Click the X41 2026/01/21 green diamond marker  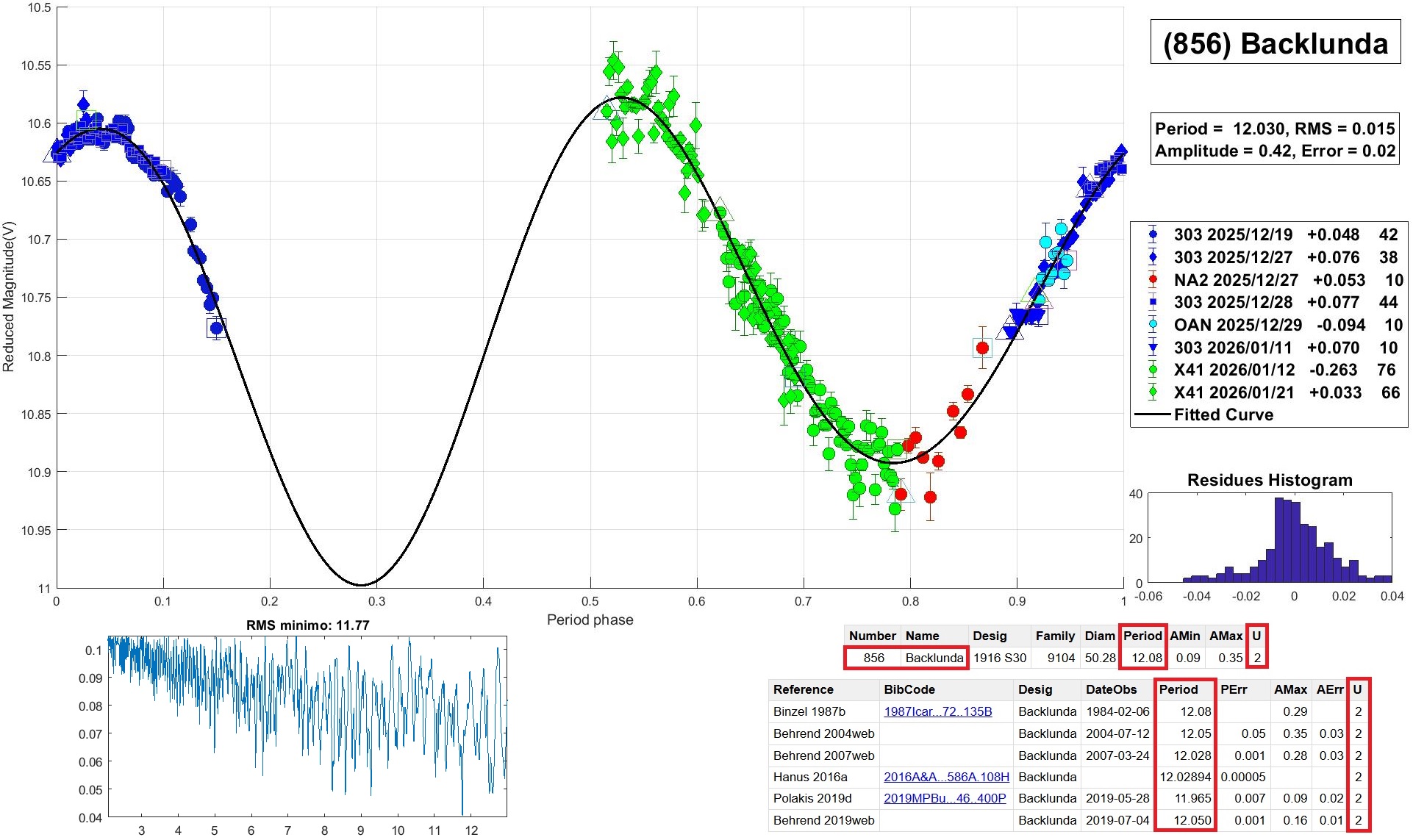point(1152,392)
